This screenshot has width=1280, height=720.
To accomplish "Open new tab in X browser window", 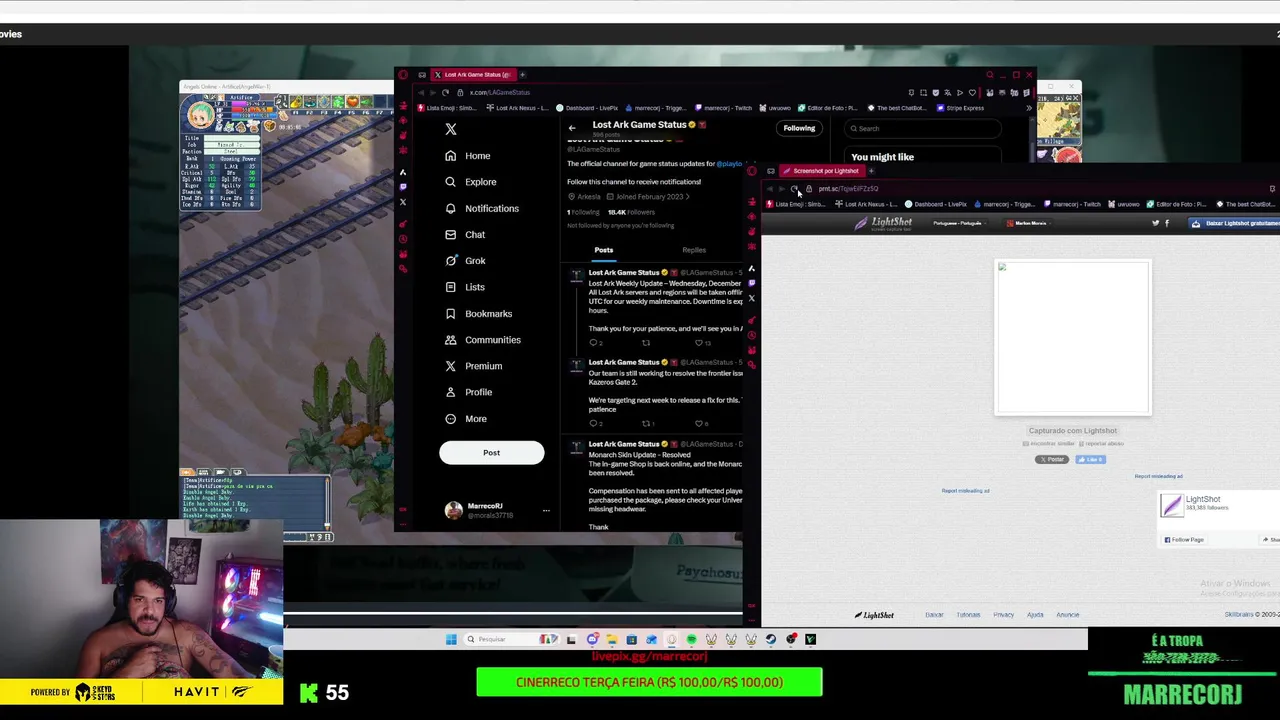I will 522,75.
